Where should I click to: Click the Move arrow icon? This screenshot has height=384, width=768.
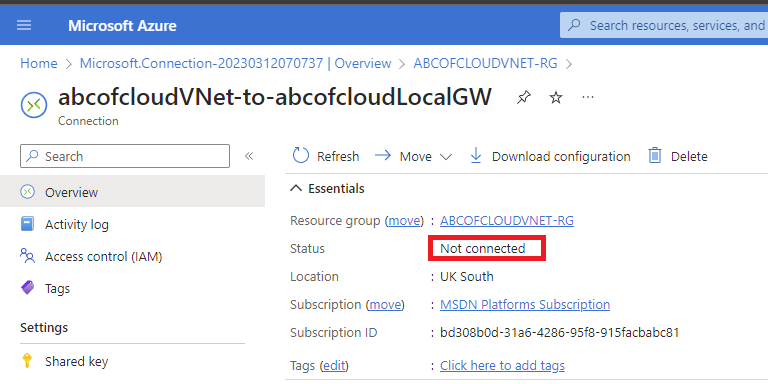383,156
